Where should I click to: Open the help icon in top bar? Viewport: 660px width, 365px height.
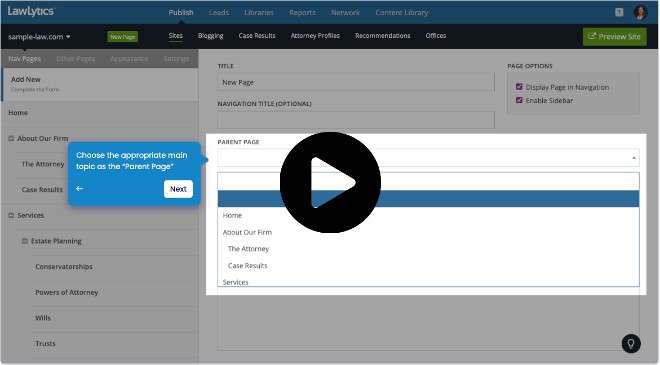pos(619,12)
